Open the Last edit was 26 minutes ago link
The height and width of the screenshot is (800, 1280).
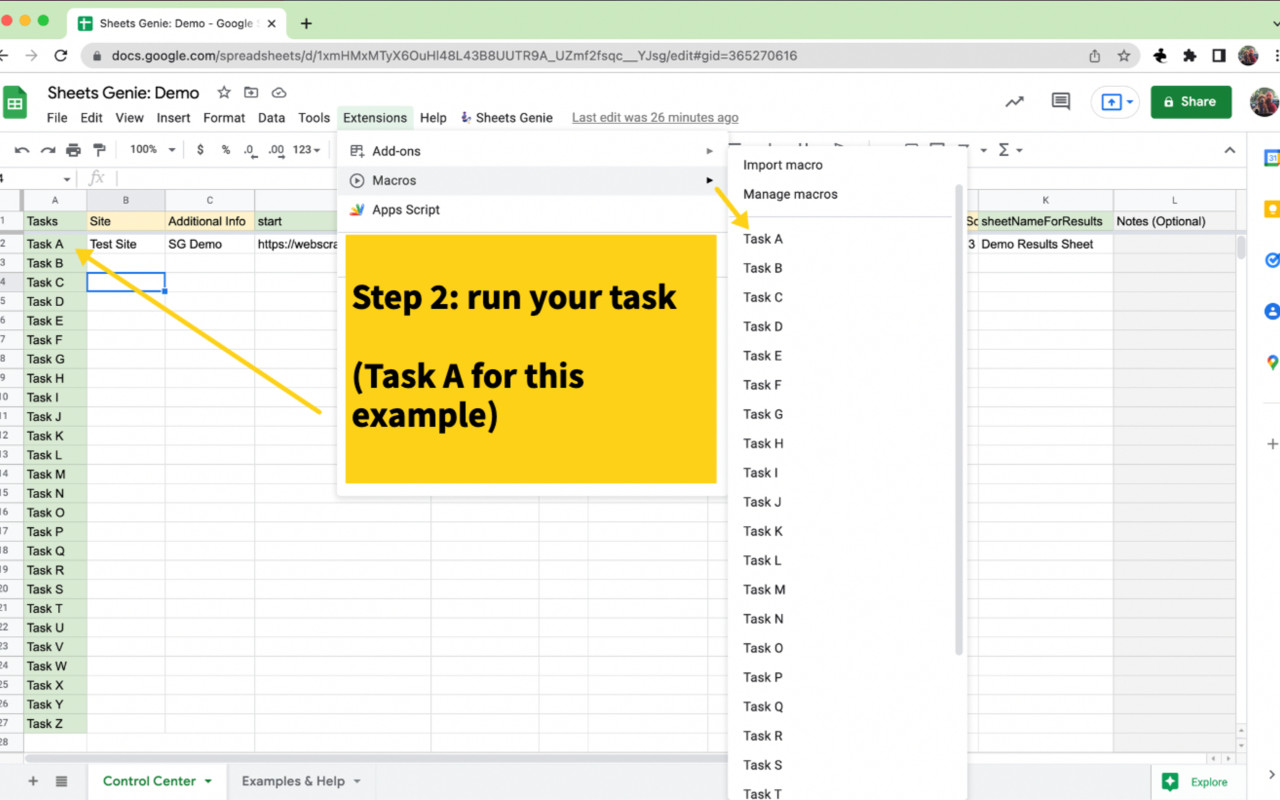click(x=655, y=117)
